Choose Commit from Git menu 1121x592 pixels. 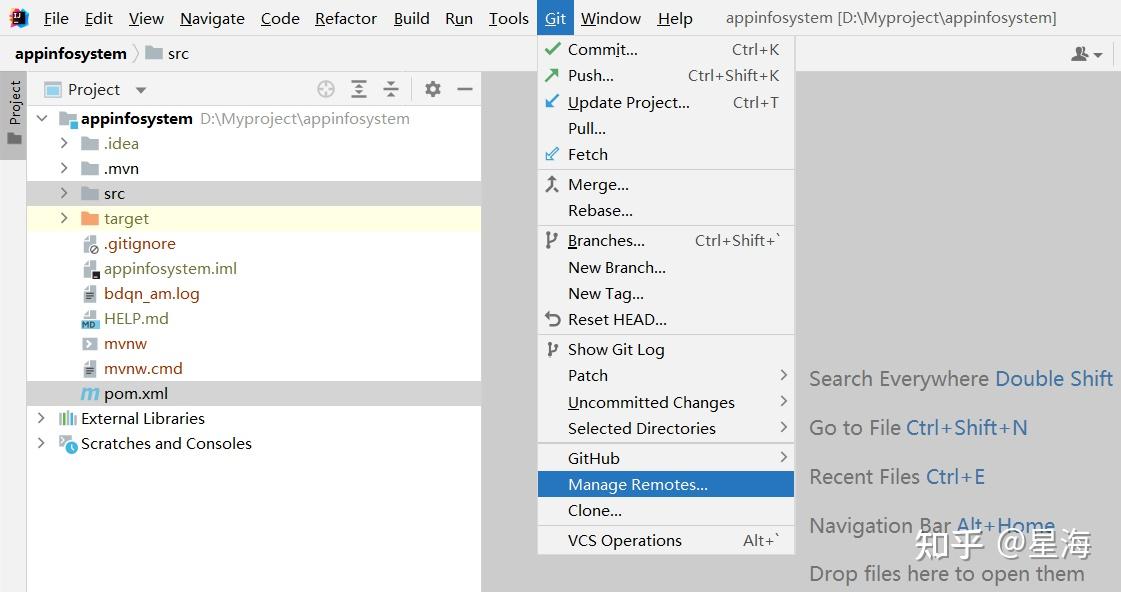[x=602, y=49]
